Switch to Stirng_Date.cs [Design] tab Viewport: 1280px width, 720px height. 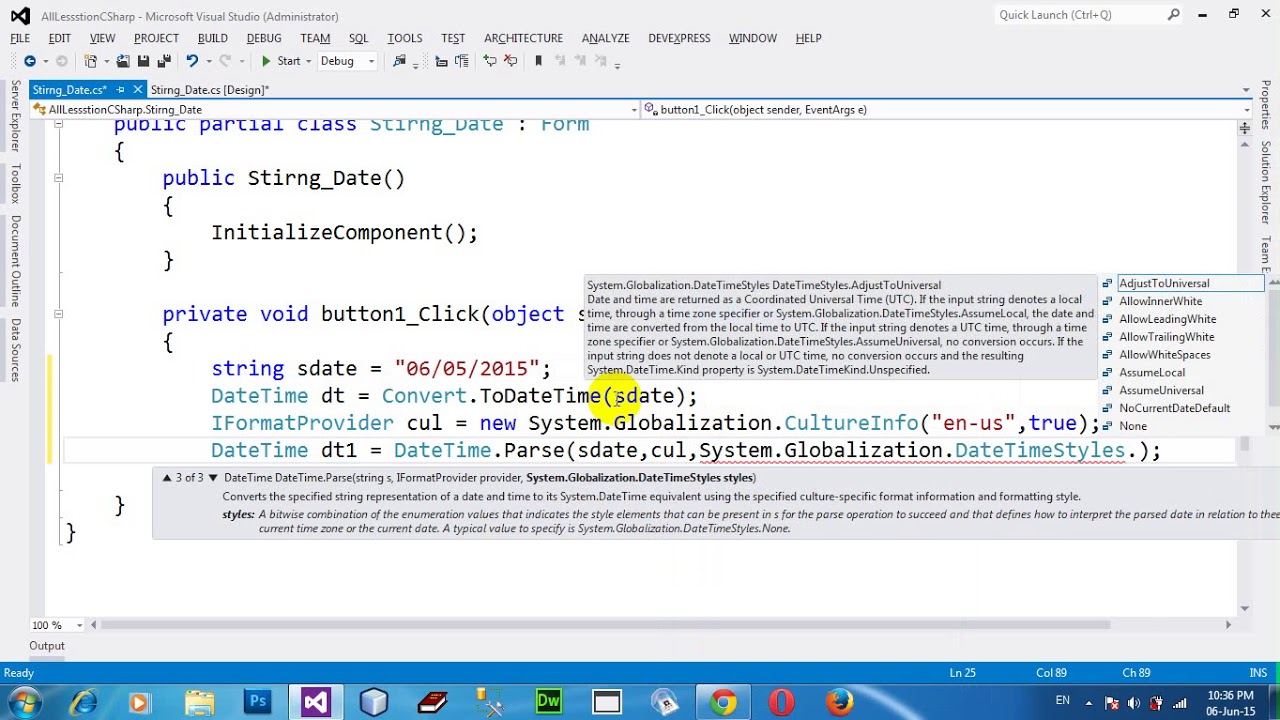pos(209,90)
